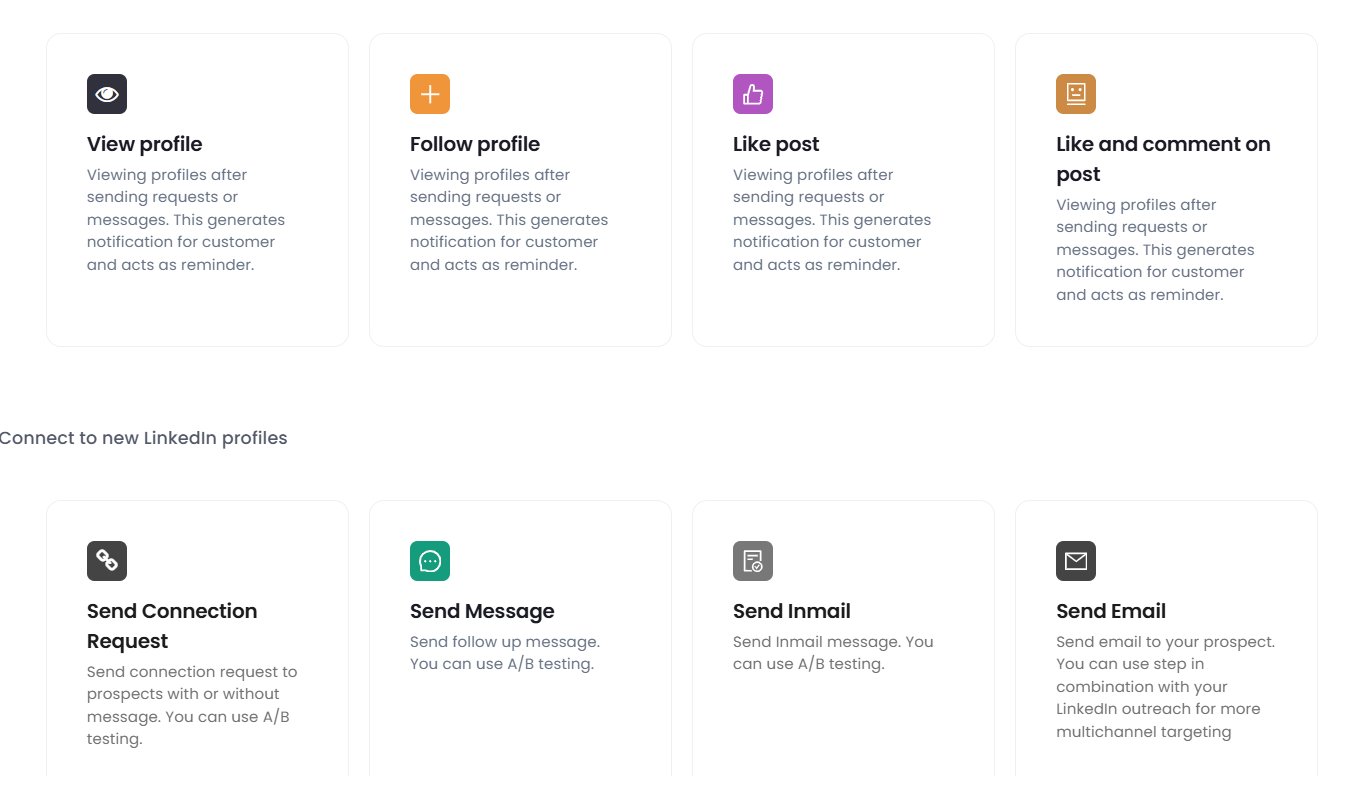Select the Like and comment on post card
This screenshot has height=799, width=1364.
(1166, 188)
